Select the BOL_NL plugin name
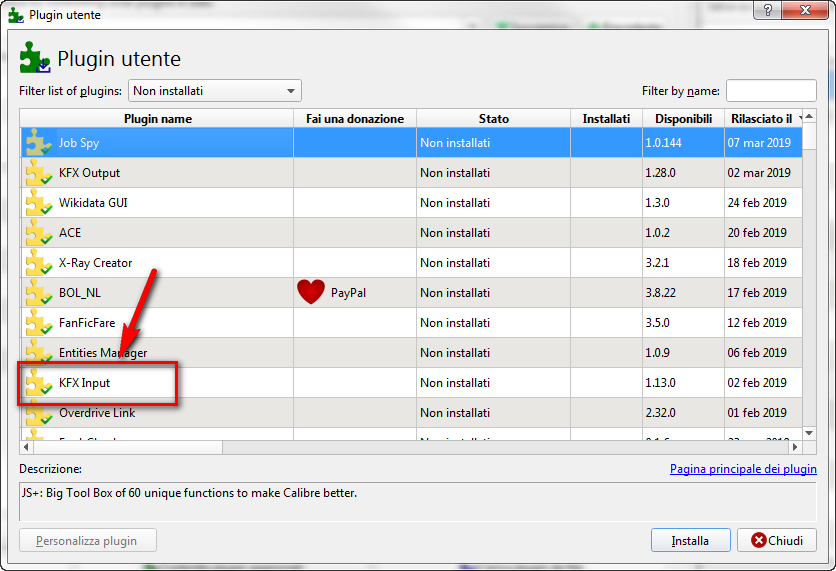 [80, 293]
